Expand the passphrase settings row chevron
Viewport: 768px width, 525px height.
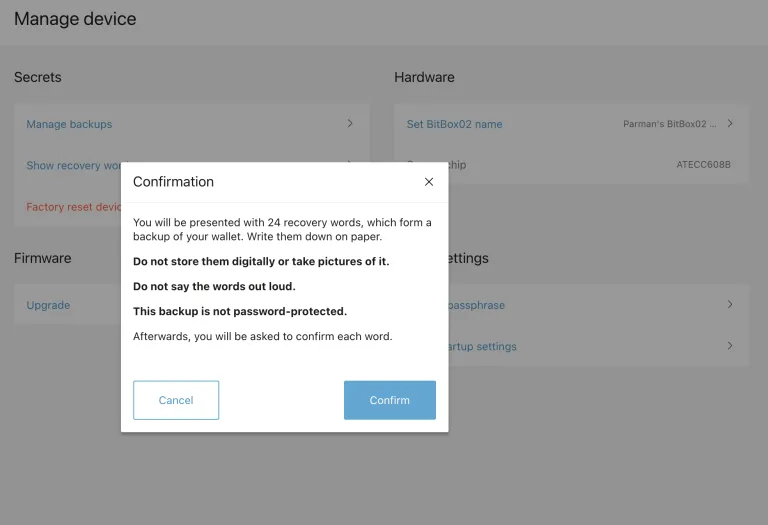[730, 305]
